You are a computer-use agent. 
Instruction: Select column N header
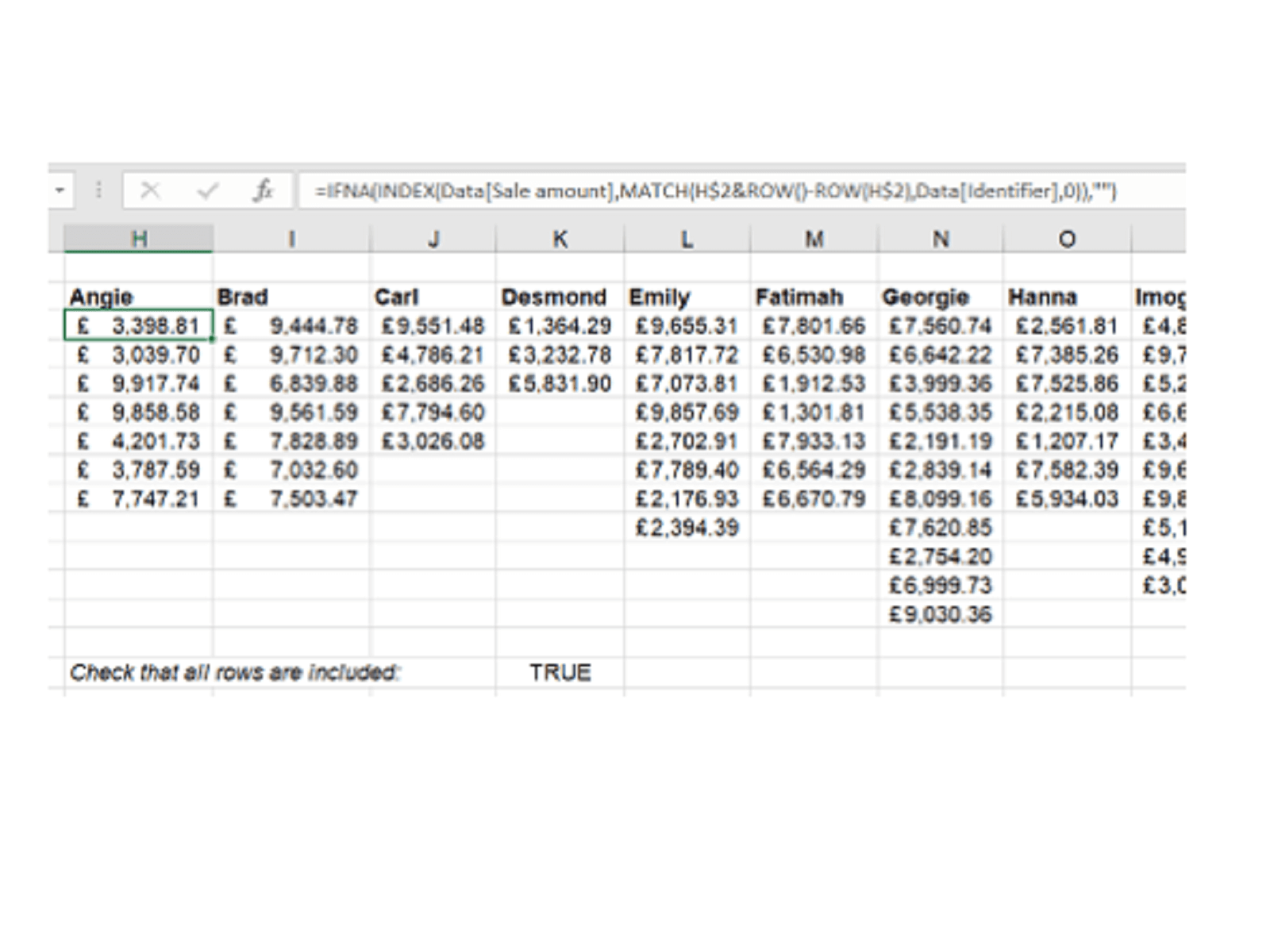(941, 239)
